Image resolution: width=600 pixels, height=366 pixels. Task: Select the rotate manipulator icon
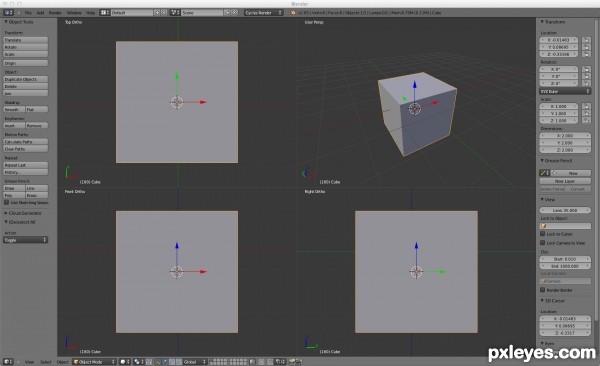pyautogui.click(x=172, y=361)
